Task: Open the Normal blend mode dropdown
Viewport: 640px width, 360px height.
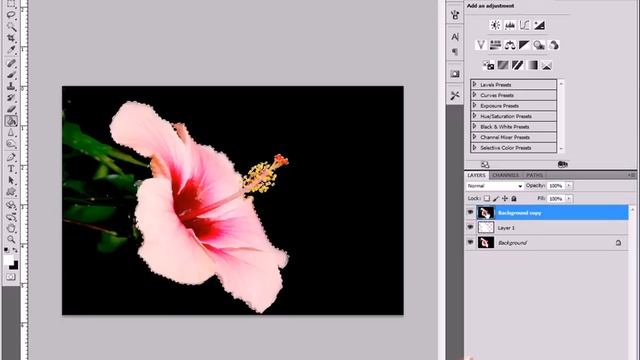Action: (x=495, y=186)
